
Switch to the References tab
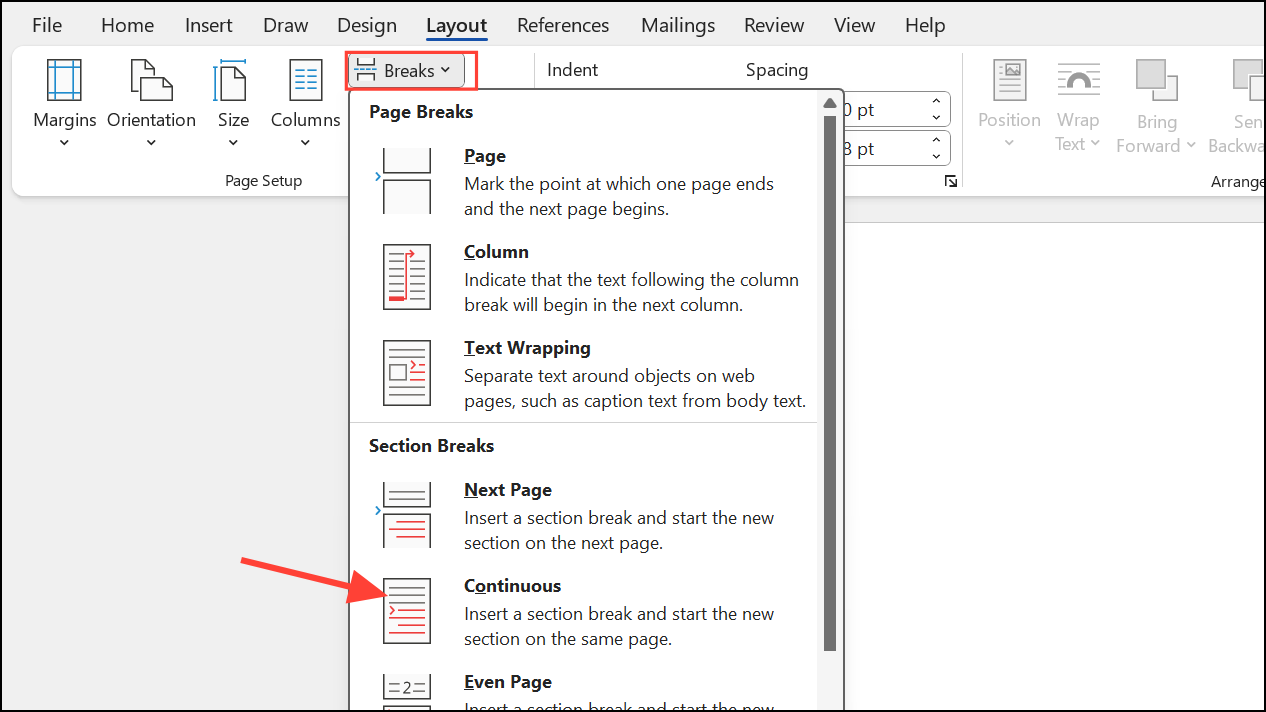562,25
